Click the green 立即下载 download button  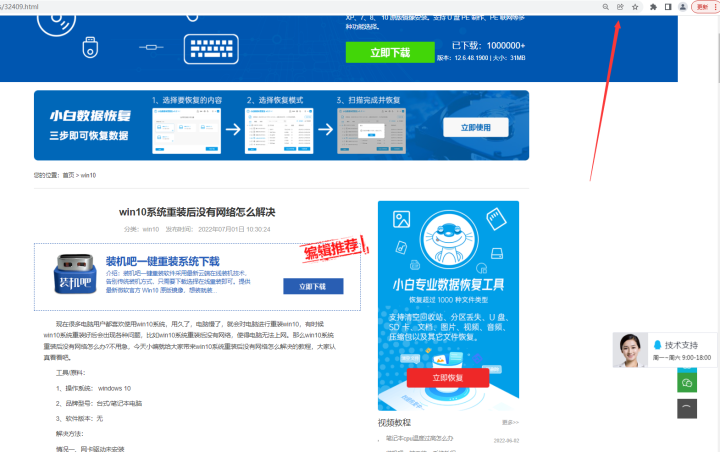[x=390, y=52]
